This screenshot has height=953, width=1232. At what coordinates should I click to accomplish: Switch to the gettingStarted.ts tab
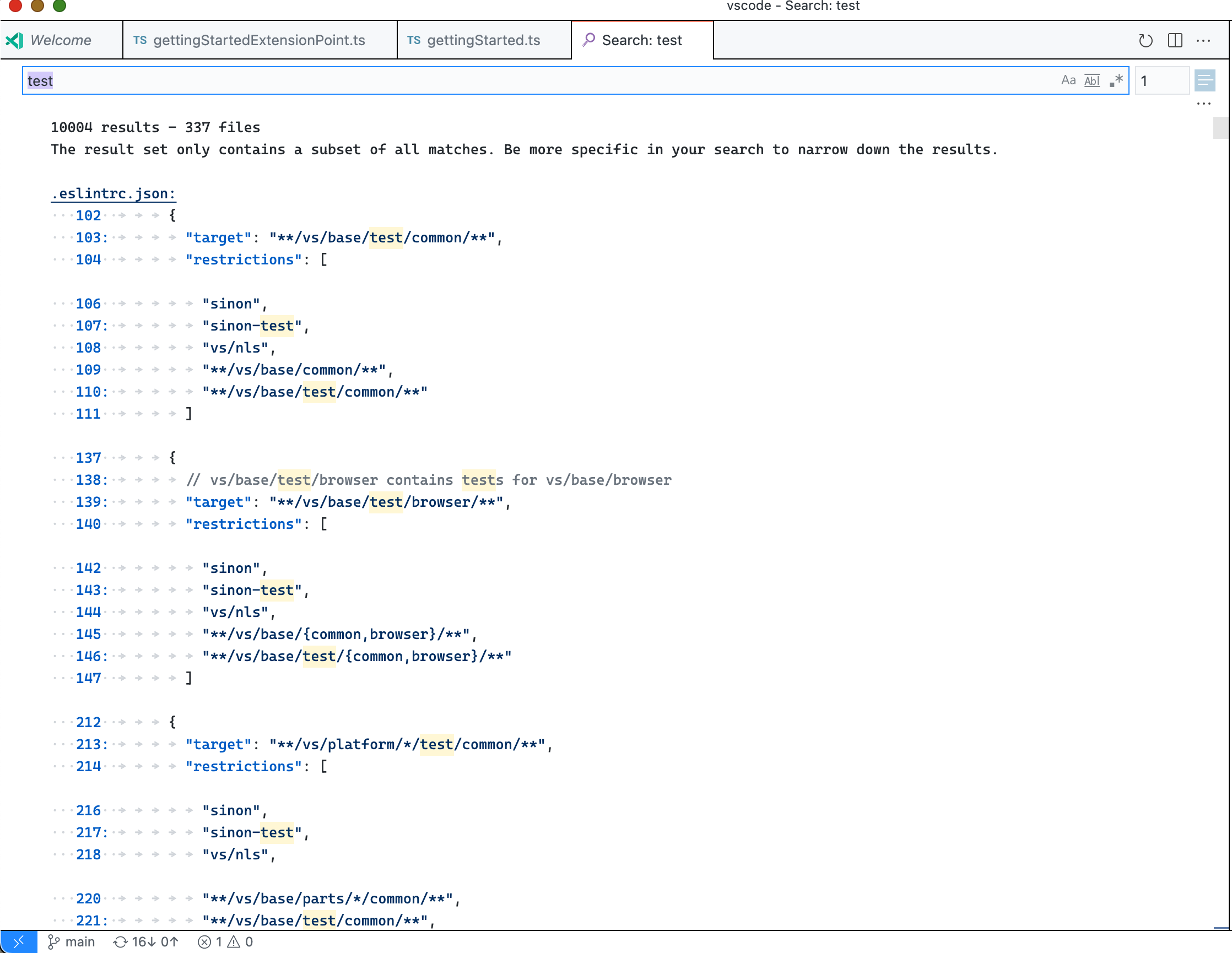pyautogui.click(x=484, y=40)
